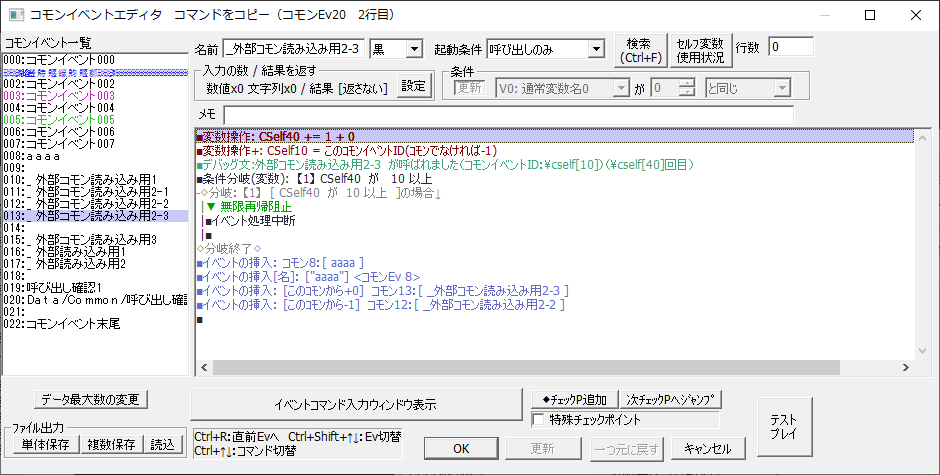The height and width of the screenshot is (475, 940).
Task: Click the セルフ変数使用状況 button
Action: (x=700, y=50)
